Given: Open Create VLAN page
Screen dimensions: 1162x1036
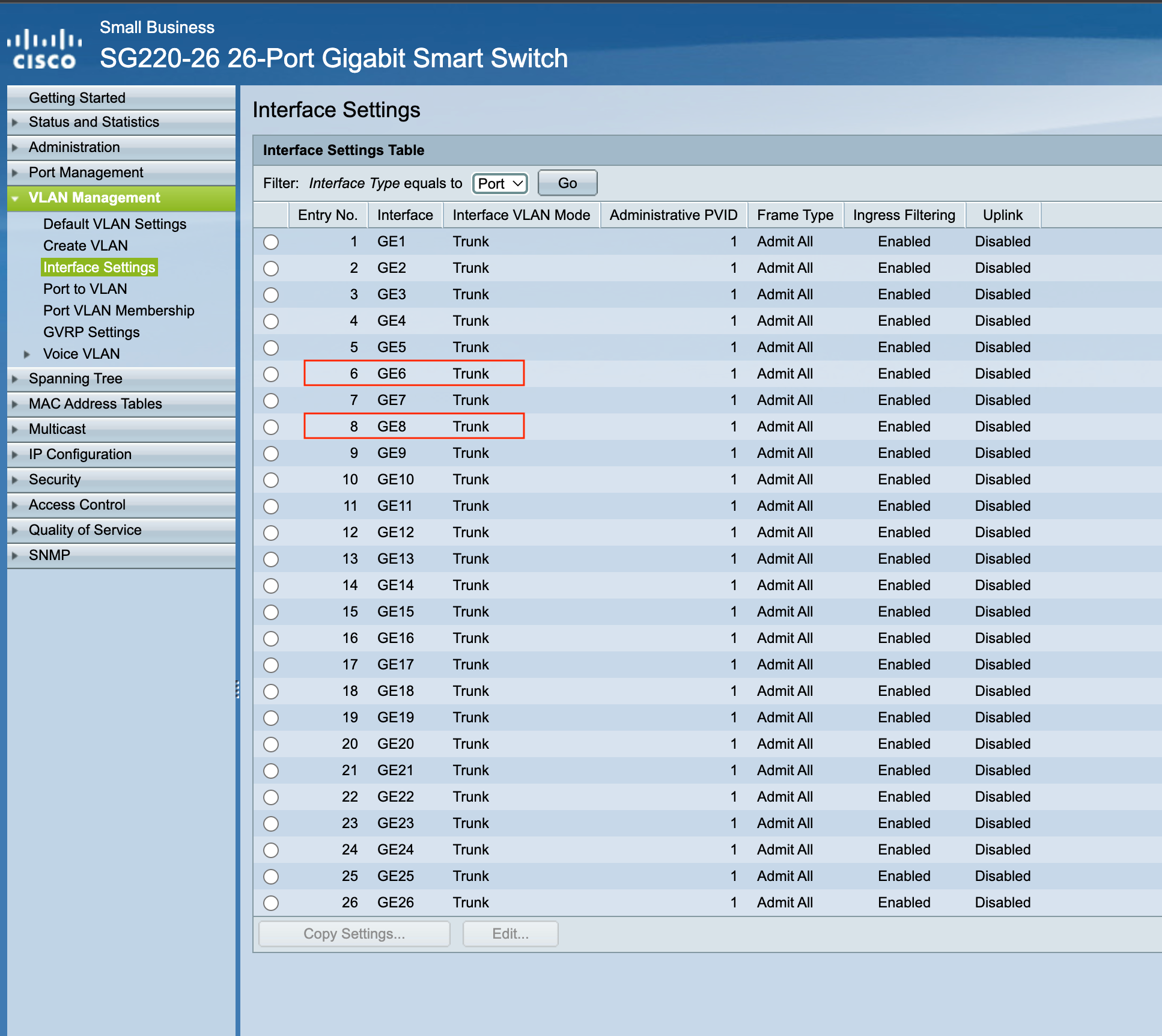Looking at the screenshot, I should point(85,245).
